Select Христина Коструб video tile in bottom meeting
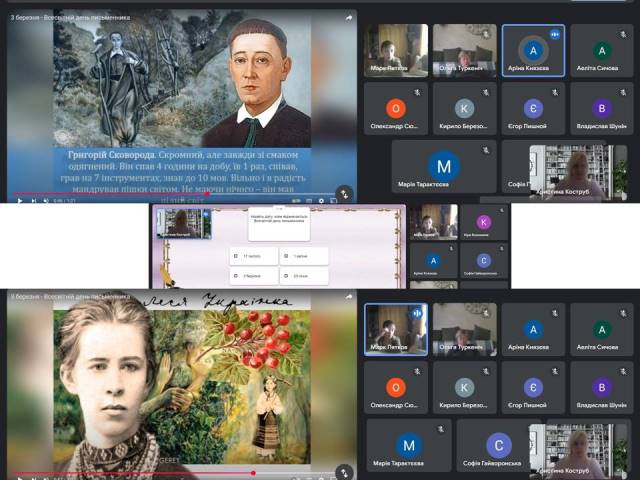This screenshot has width=640, height=480. (578, 451)
